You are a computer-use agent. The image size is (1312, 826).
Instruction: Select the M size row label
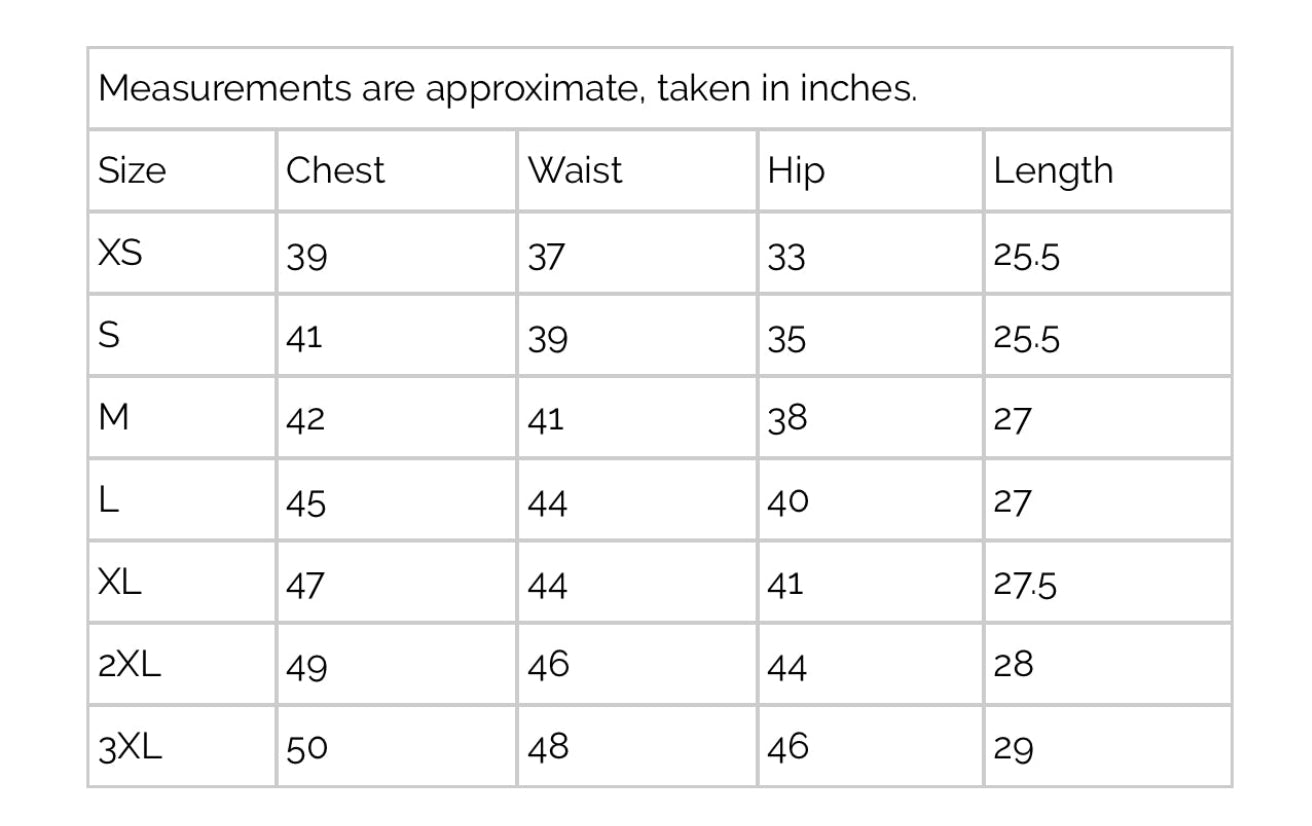tap(114, 420)
